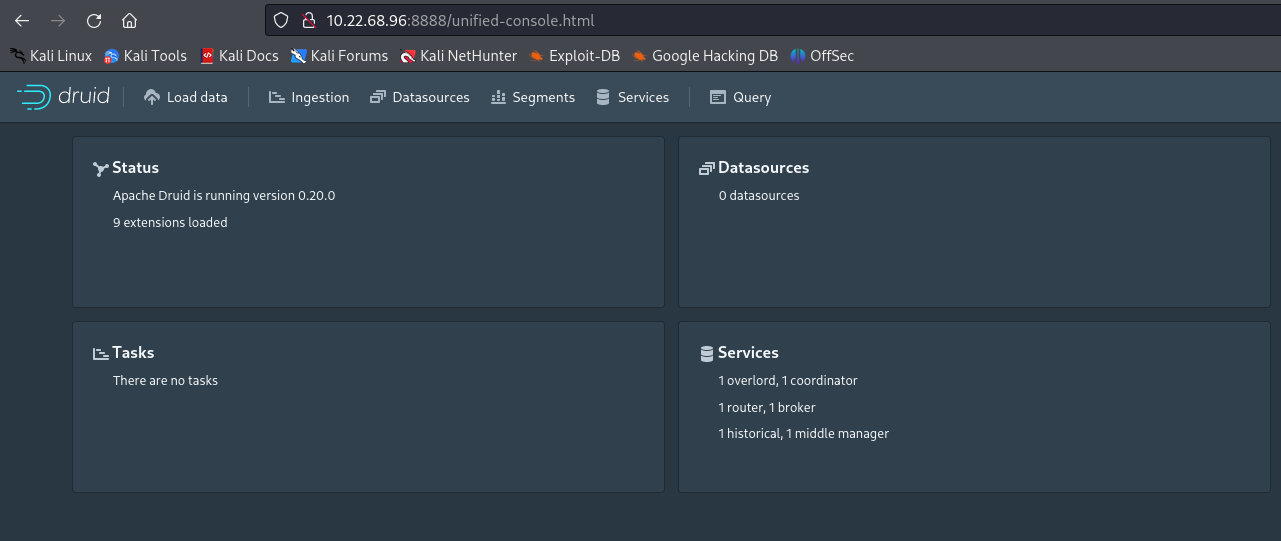Click '1 overlord, 1 coordinator' line

click(788, 381)
